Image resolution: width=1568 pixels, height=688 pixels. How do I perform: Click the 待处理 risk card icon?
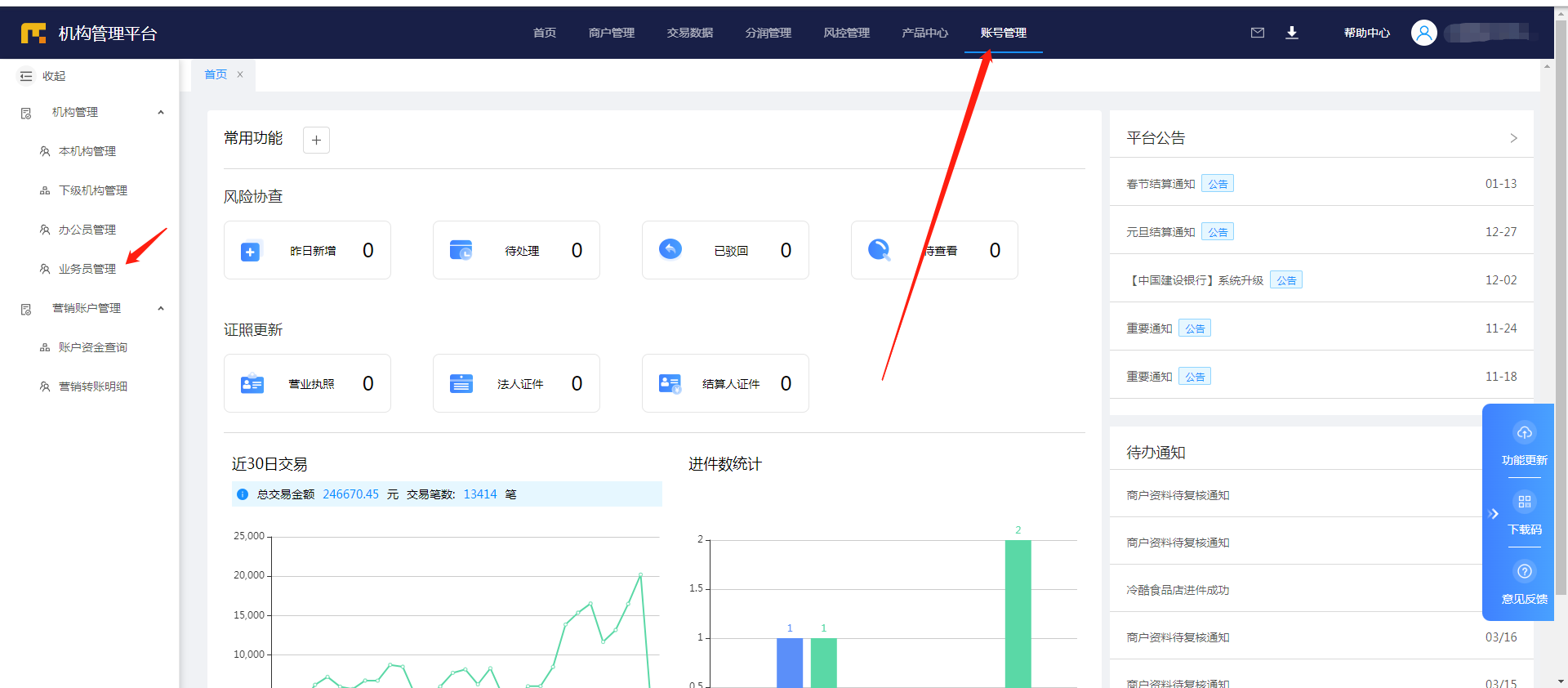pyautogui.click(x=461, y=250)
